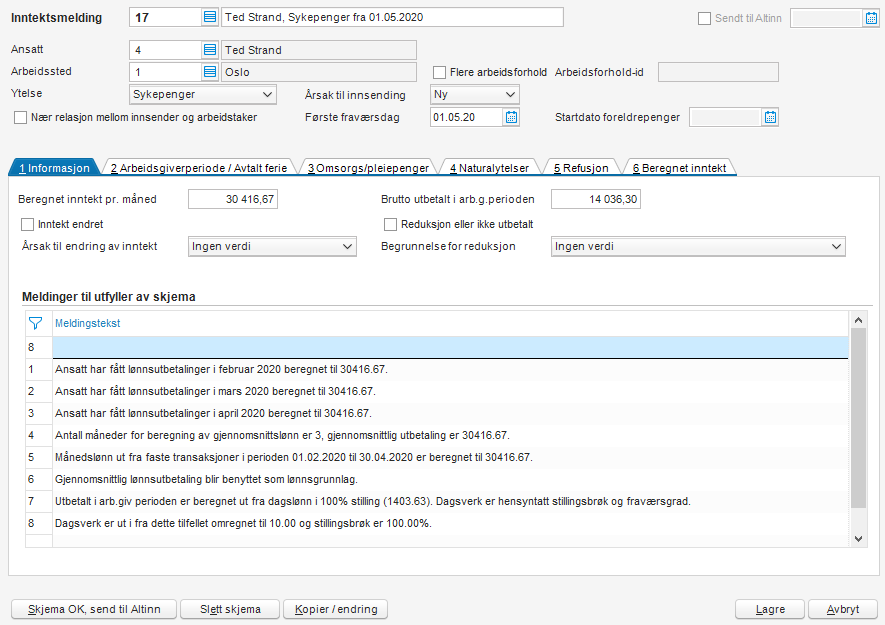
Task: Open calendar for Startdato foreldrepenger
Action: point(770,117)
